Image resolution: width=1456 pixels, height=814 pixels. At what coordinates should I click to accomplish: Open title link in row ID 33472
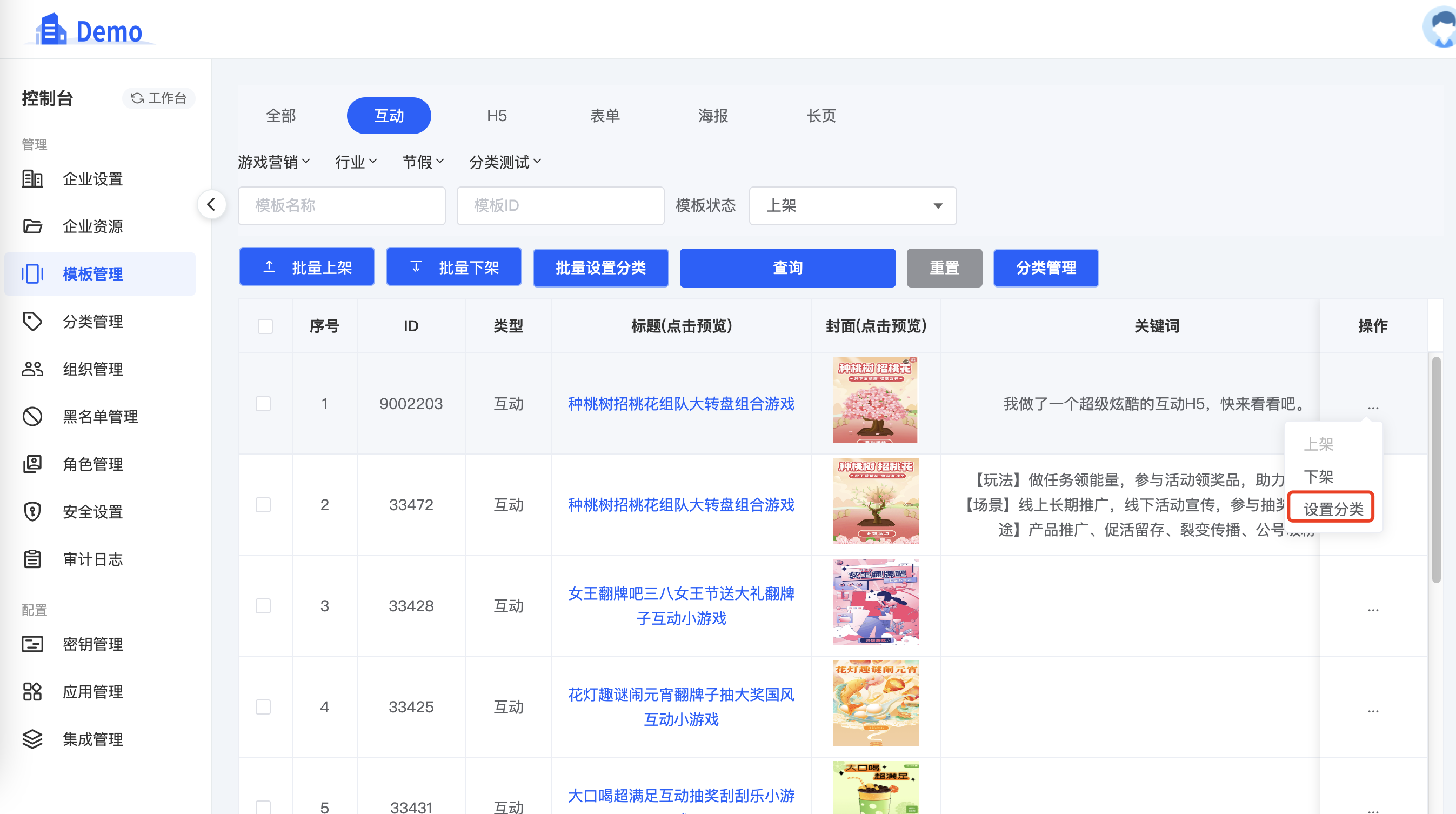pyautogui.click(x=681, y=505)
